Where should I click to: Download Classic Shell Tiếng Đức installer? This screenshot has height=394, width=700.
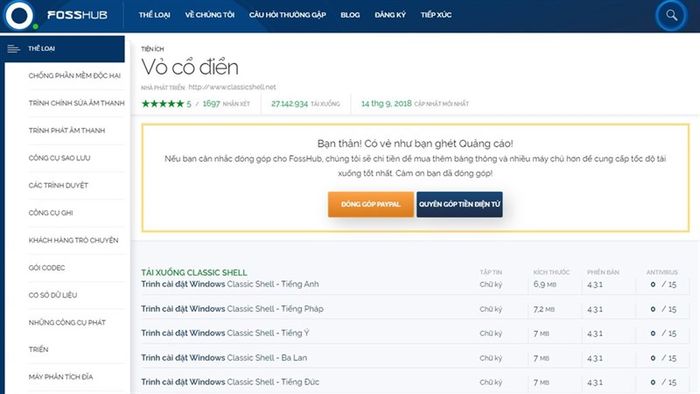[230, 382]
